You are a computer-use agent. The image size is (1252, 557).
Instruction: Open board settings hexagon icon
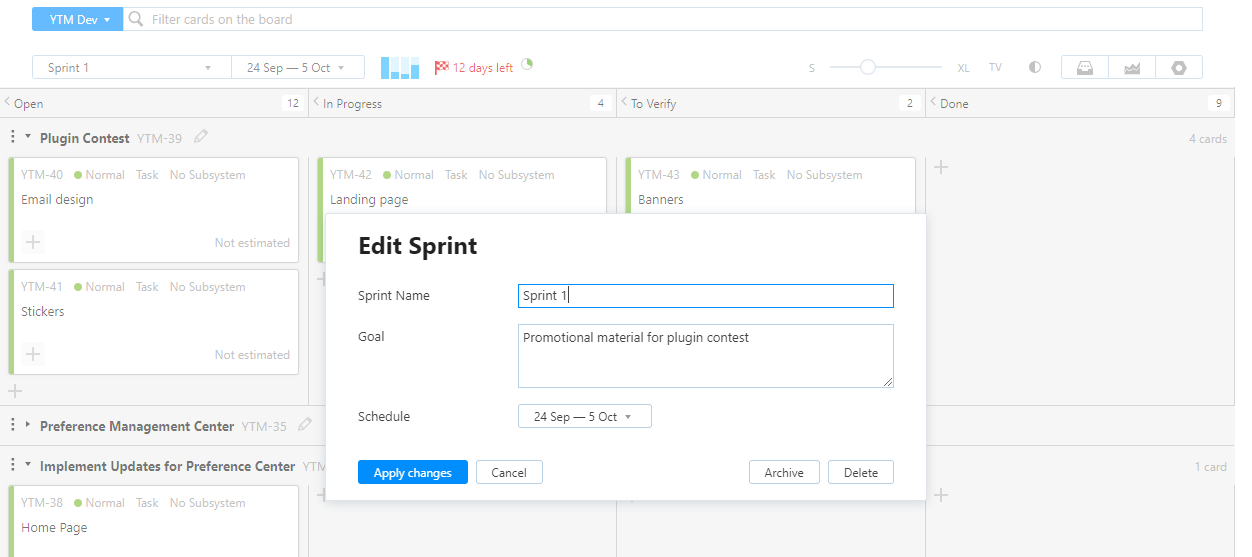tap(1179, 68)
